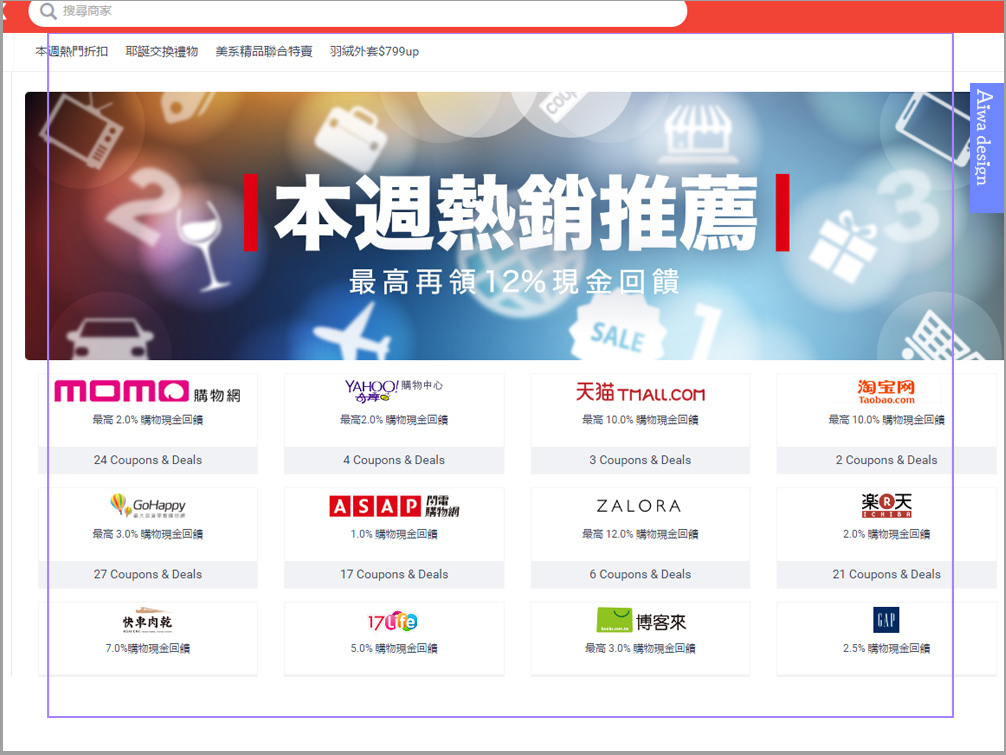
Task: Click the 最高再領12%現金回饋 banner subtitle
Action: point(514,282)
